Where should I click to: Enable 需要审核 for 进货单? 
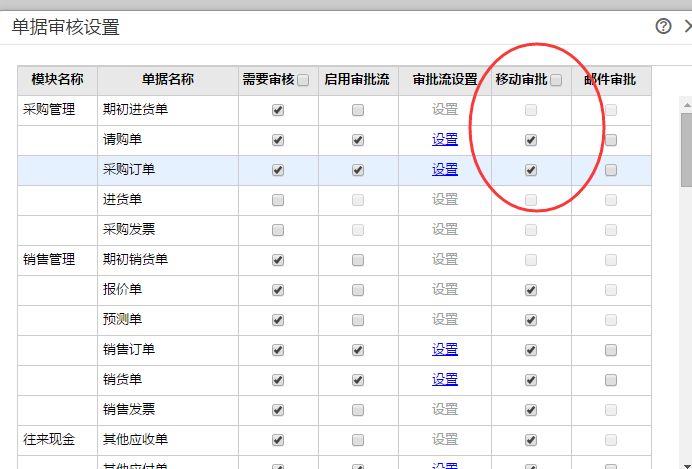pyautogui.click(x=278, y=200)
